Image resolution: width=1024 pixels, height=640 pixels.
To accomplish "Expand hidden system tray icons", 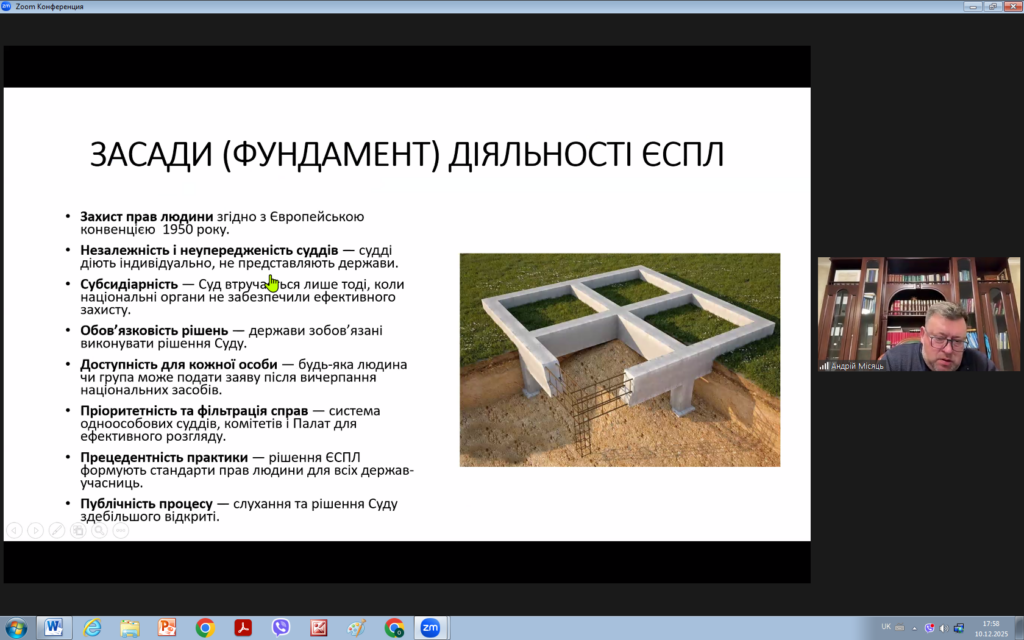I will coord(914,628).
